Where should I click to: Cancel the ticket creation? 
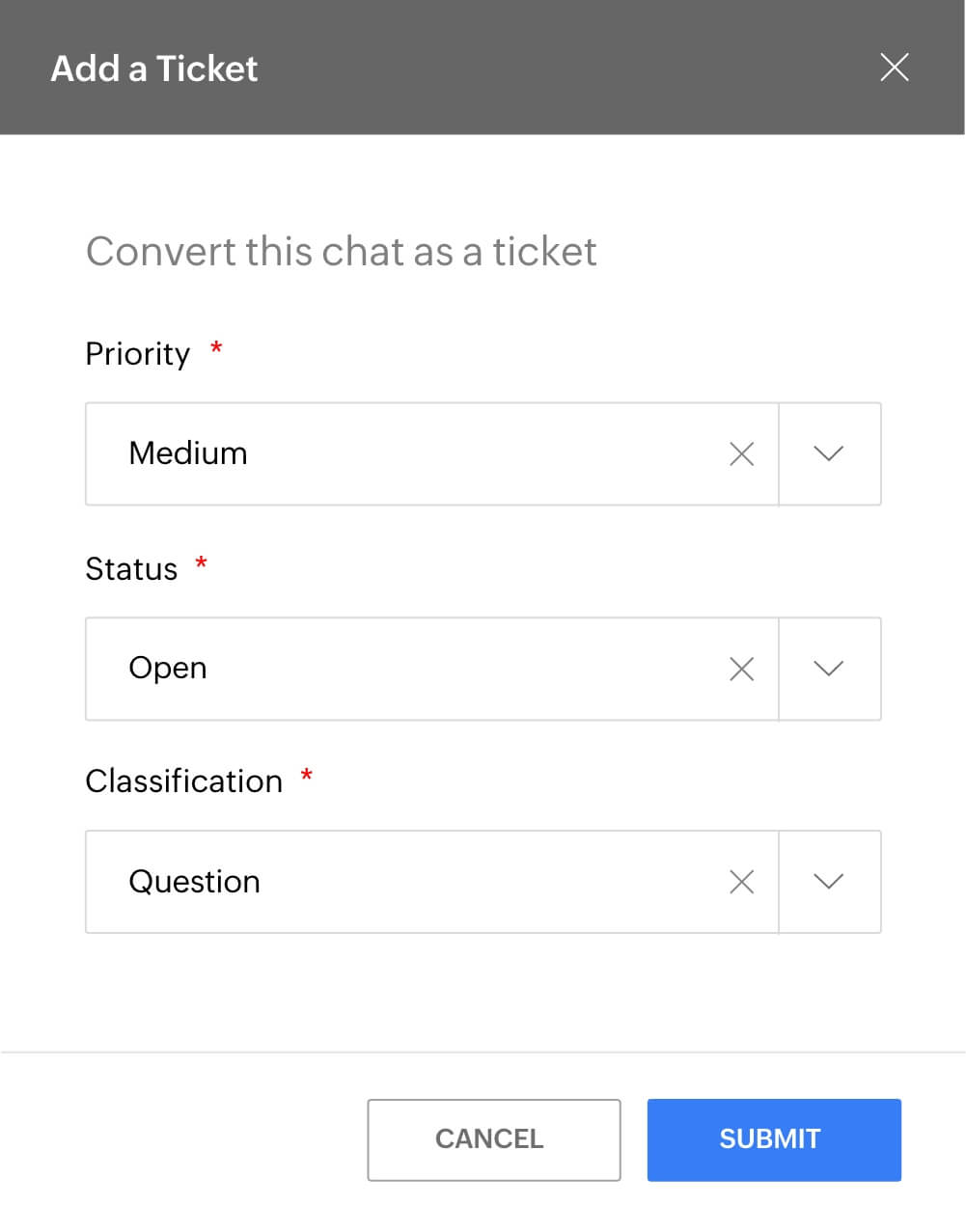coord(492,1138)
